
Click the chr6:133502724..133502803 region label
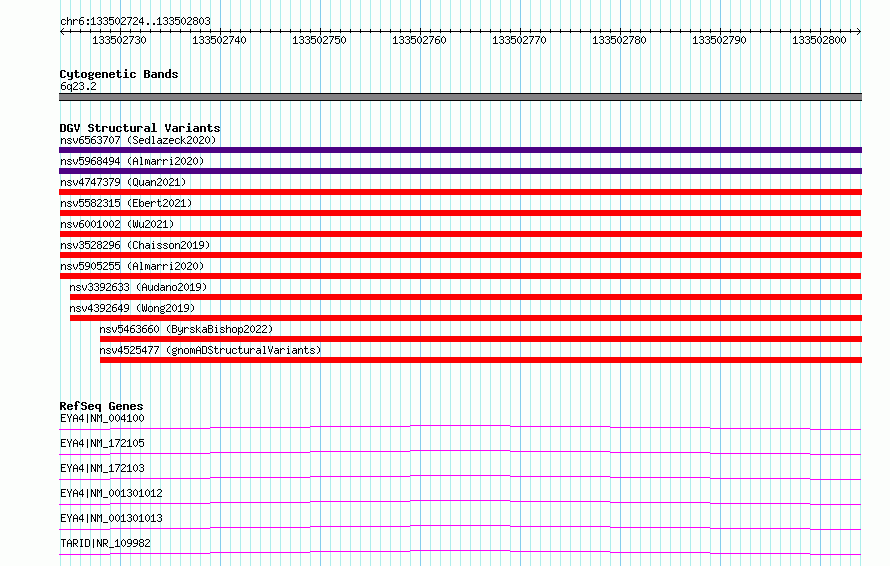coord(135,21)
